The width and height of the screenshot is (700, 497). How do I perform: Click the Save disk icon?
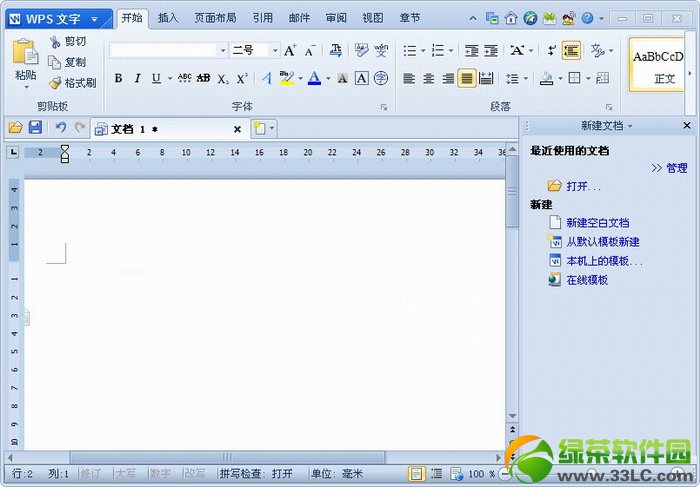pos(35,128)
